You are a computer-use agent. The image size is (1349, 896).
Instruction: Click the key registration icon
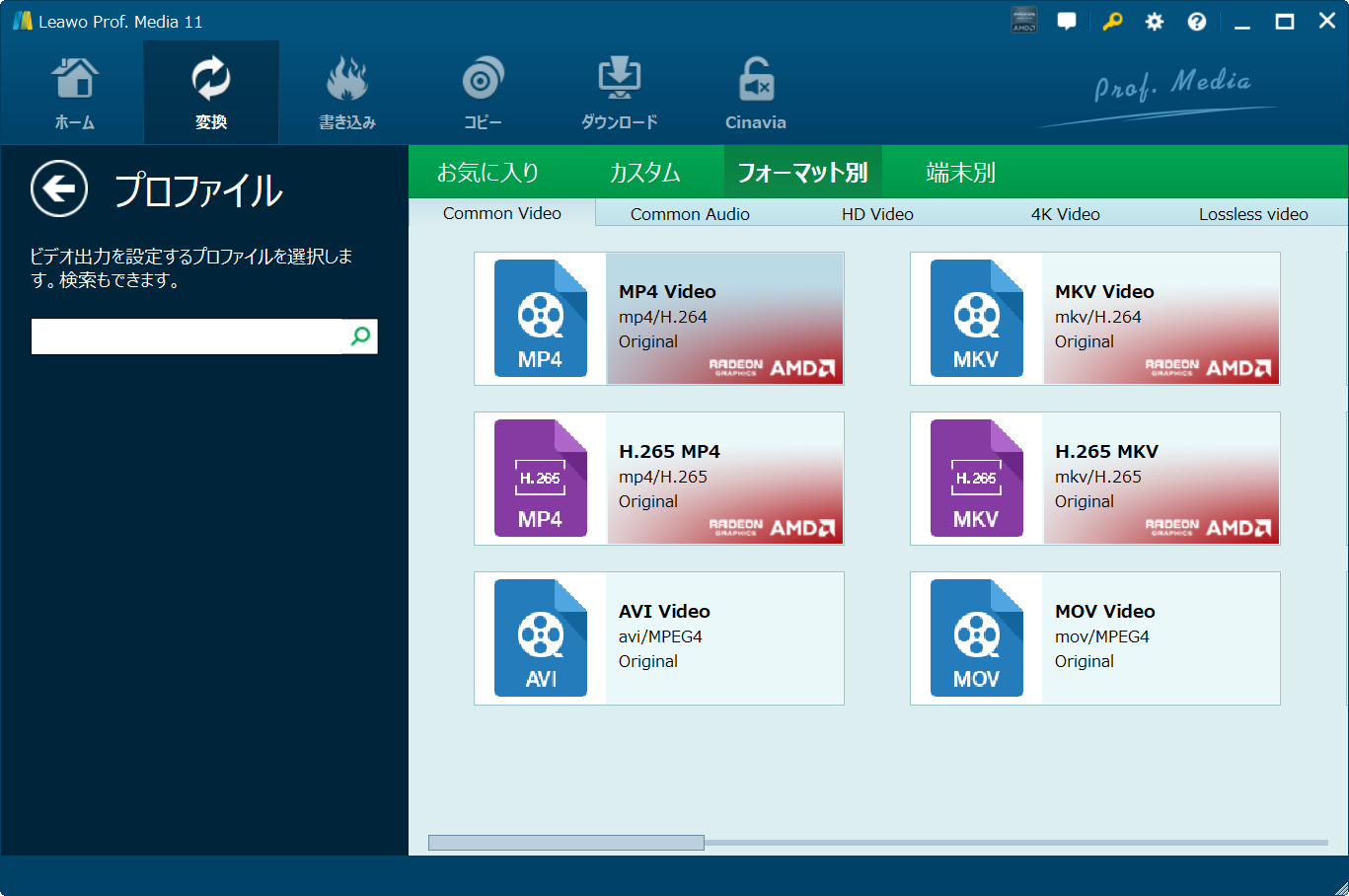click(1112, 22)
